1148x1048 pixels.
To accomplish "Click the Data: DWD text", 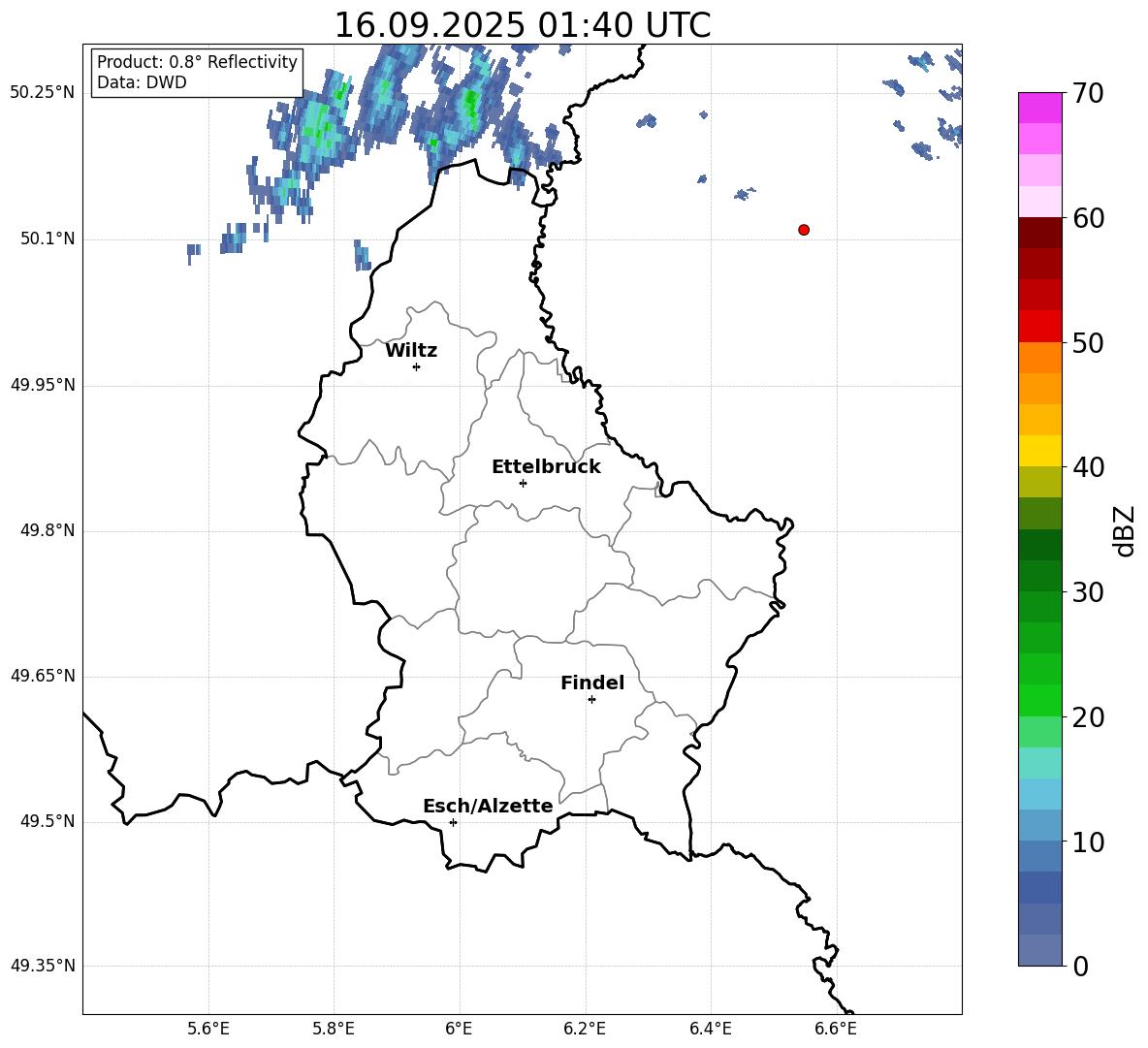I will click(142, 82).
